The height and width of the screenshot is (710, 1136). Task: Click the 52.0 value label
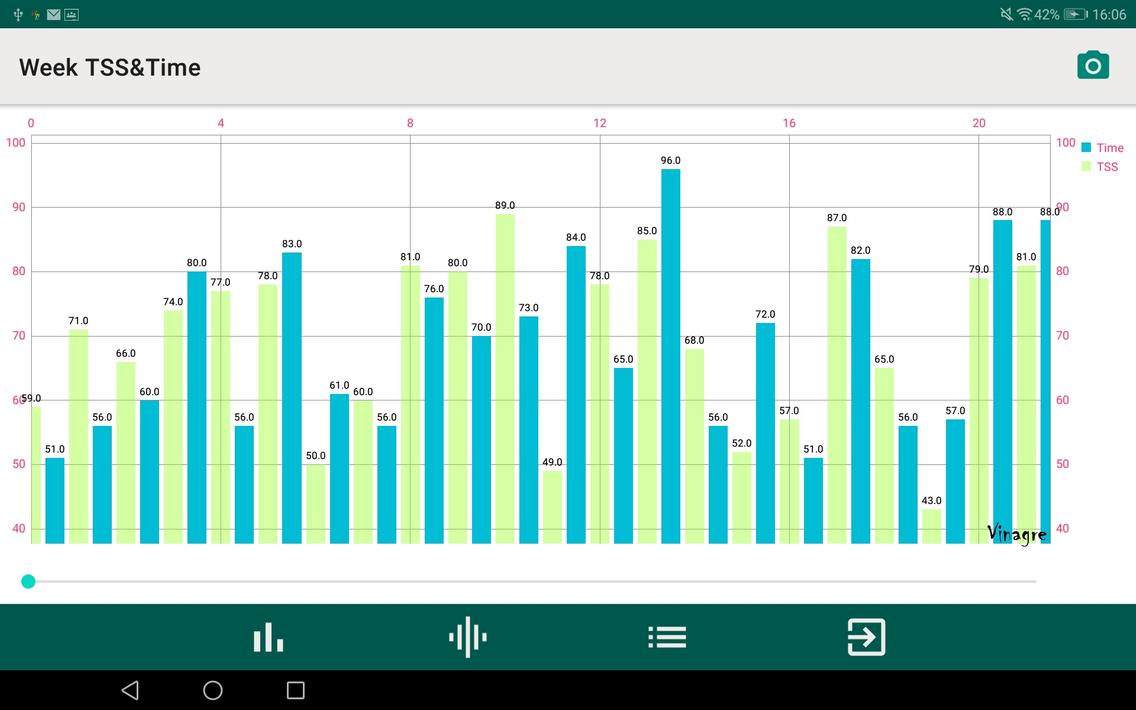pos(742,443)
